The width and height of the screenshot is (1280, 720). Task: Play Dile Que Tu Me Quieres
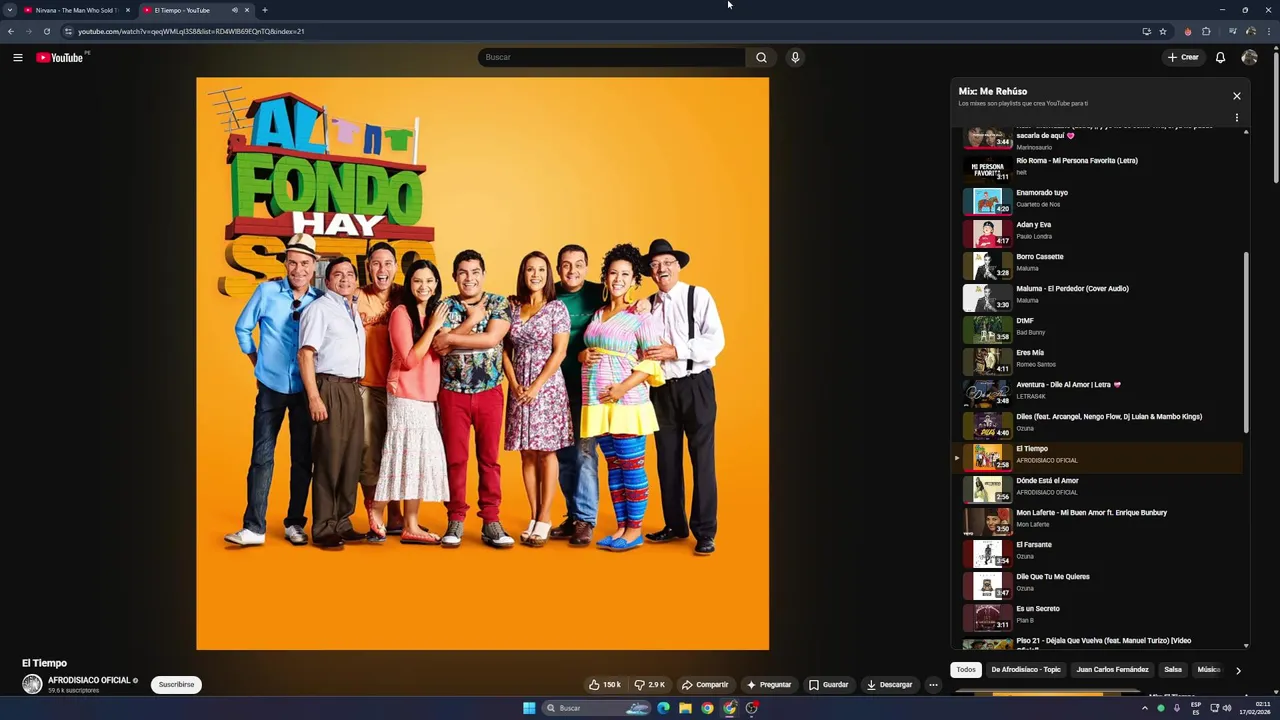point(1100,584)
